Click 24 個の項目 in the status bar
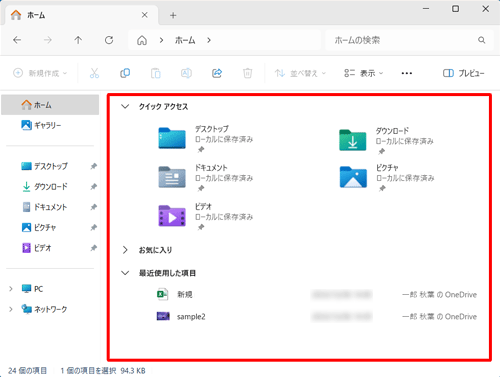 [28, 371]
